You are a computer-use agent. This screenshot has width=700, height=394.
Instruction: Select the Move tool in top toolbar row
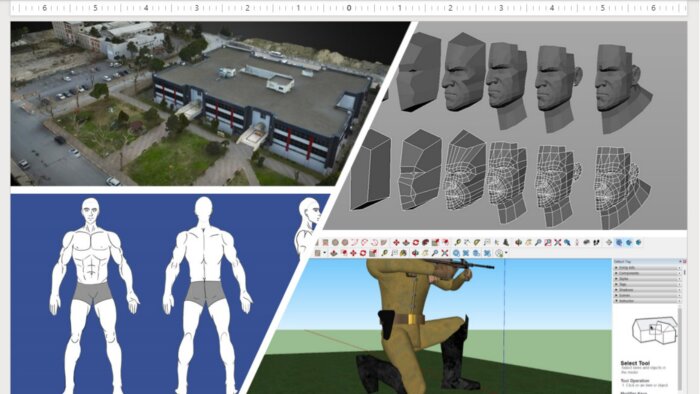point(396,242)
